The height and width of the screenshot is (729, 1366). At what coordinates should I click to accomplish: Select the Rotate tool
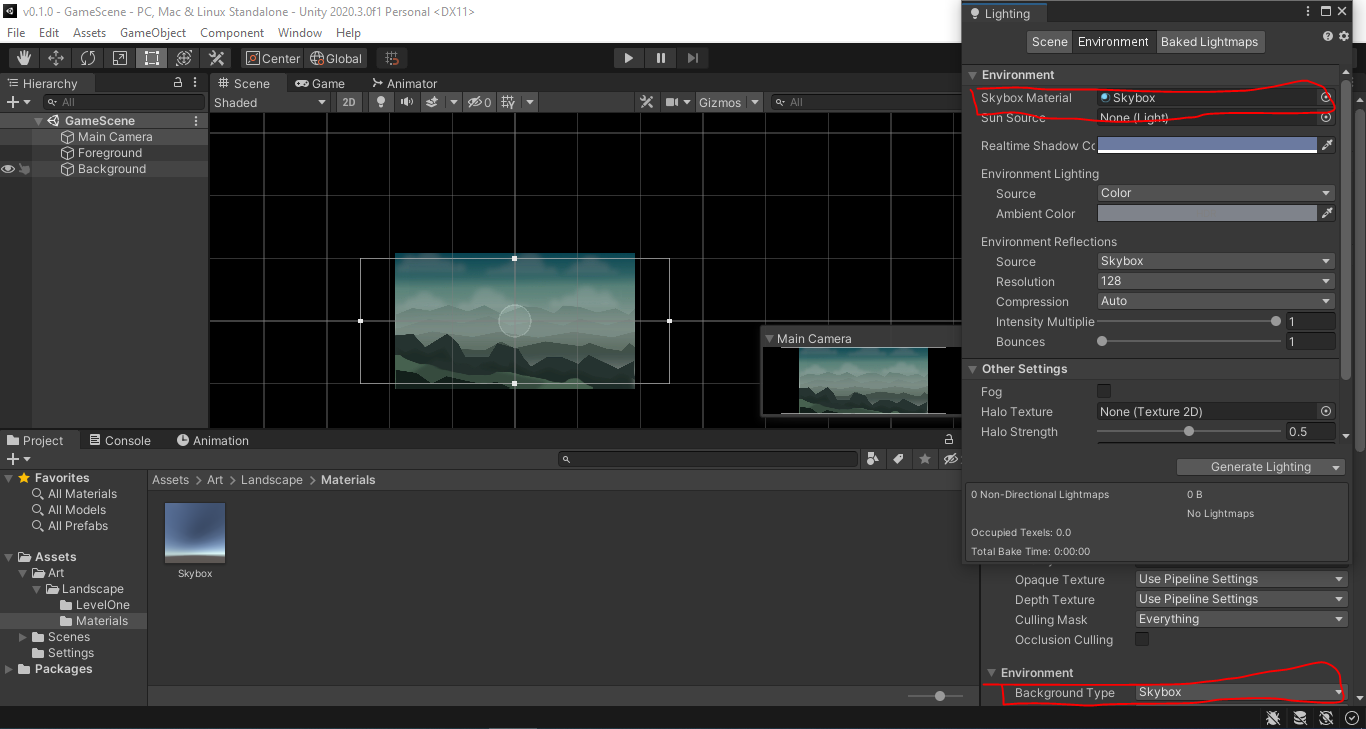point(88,58)
